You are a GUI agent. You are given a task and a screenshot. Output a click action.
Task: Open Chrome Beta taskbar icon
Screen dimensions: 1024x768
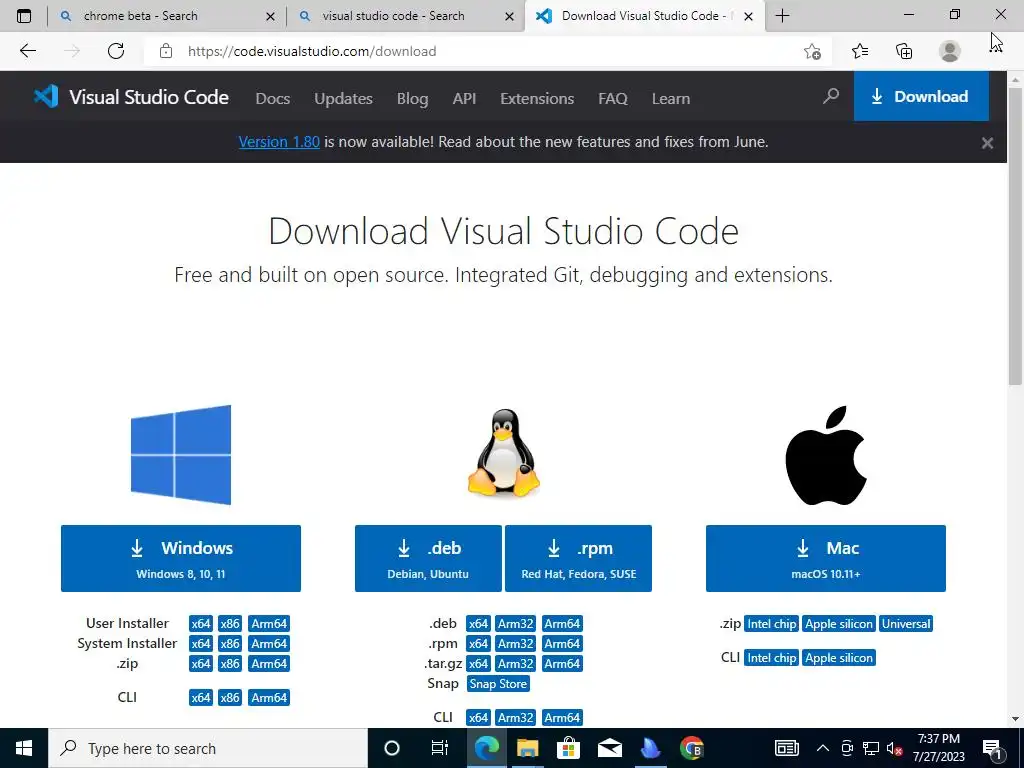point(692,748)
